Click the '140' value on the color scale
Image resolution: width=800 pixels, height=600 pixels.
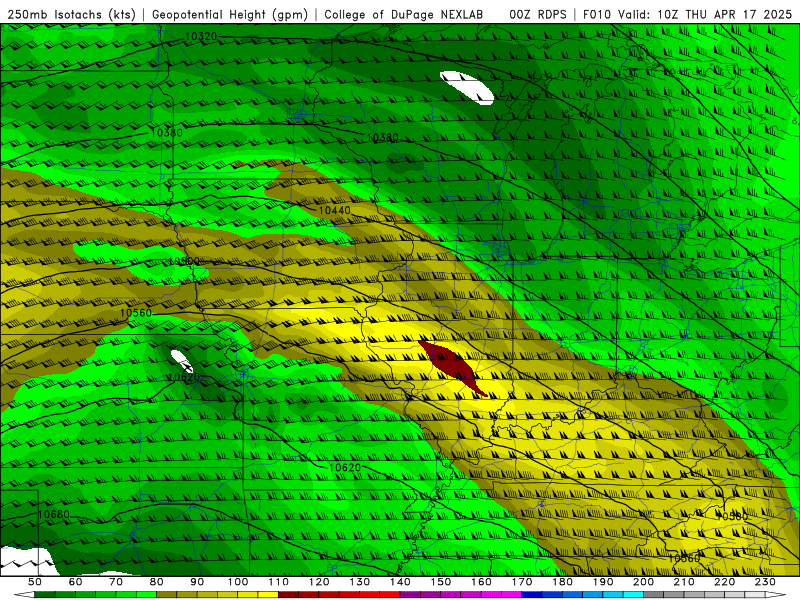click(x=401, y=582)
